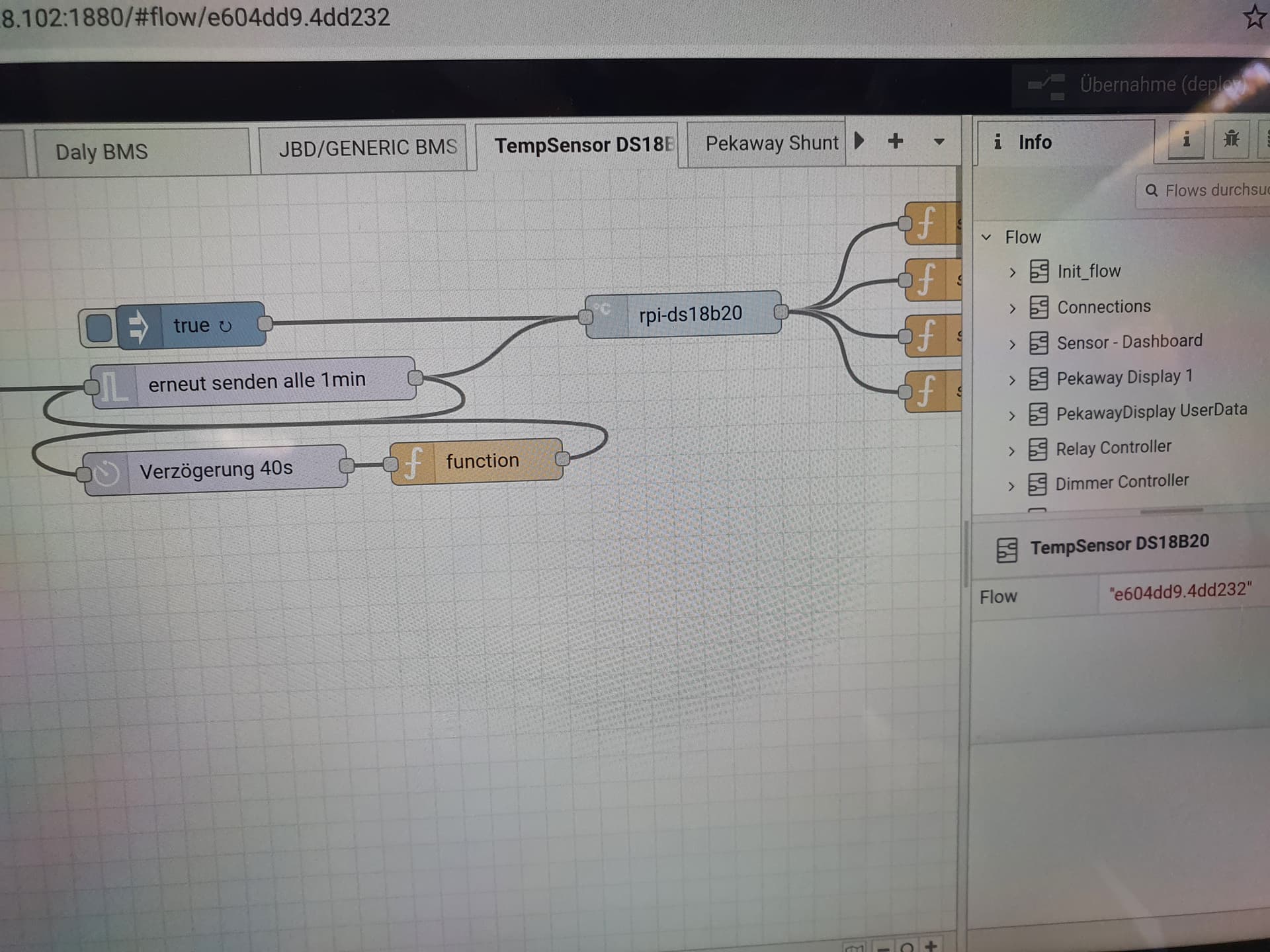Bookmark page with the star icon
The height and width of the screenshot is (952, 1270).
(x=1255, y=17)
